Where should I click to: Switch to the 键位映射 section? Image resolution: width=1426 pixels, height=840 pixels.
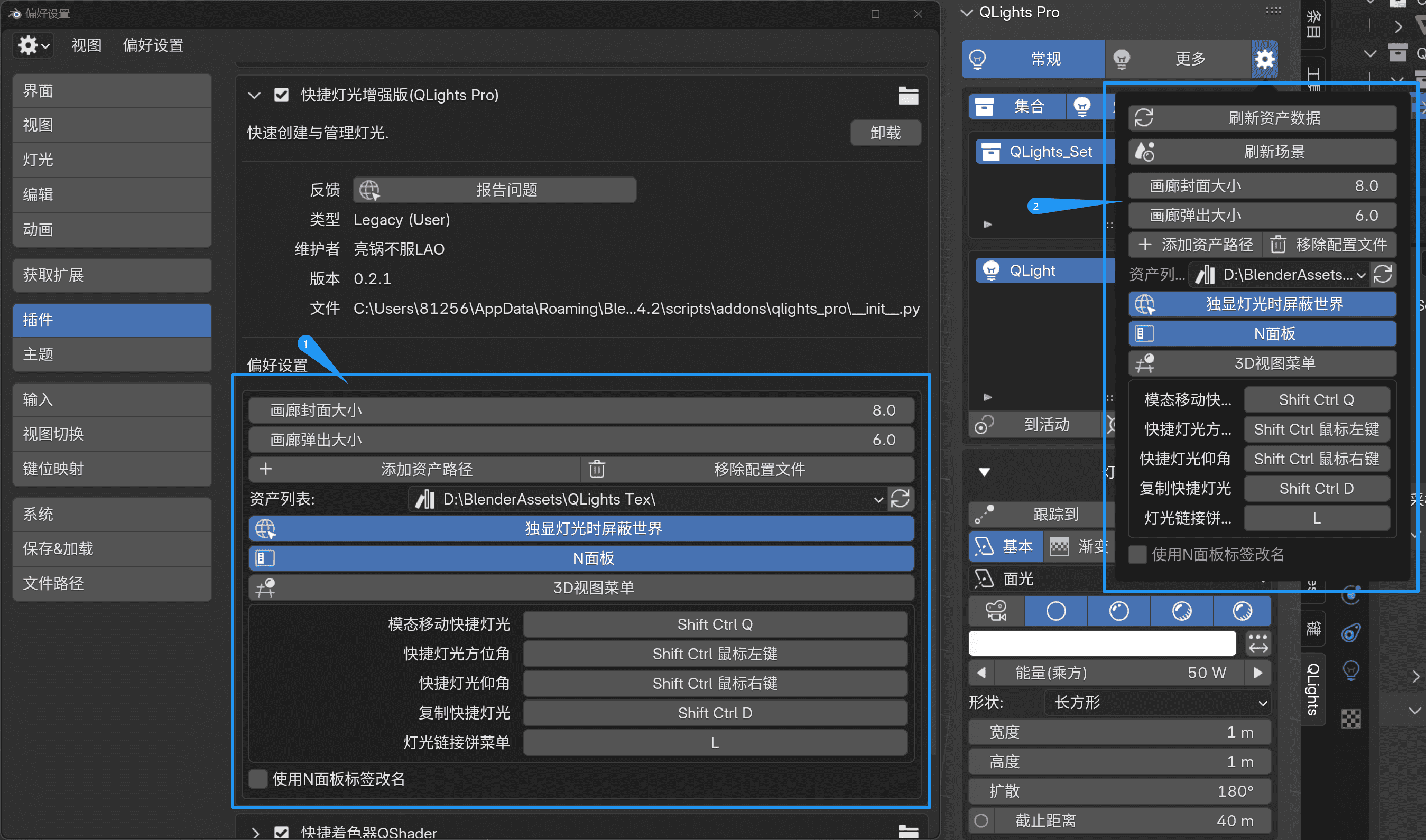tap(112, 469)
